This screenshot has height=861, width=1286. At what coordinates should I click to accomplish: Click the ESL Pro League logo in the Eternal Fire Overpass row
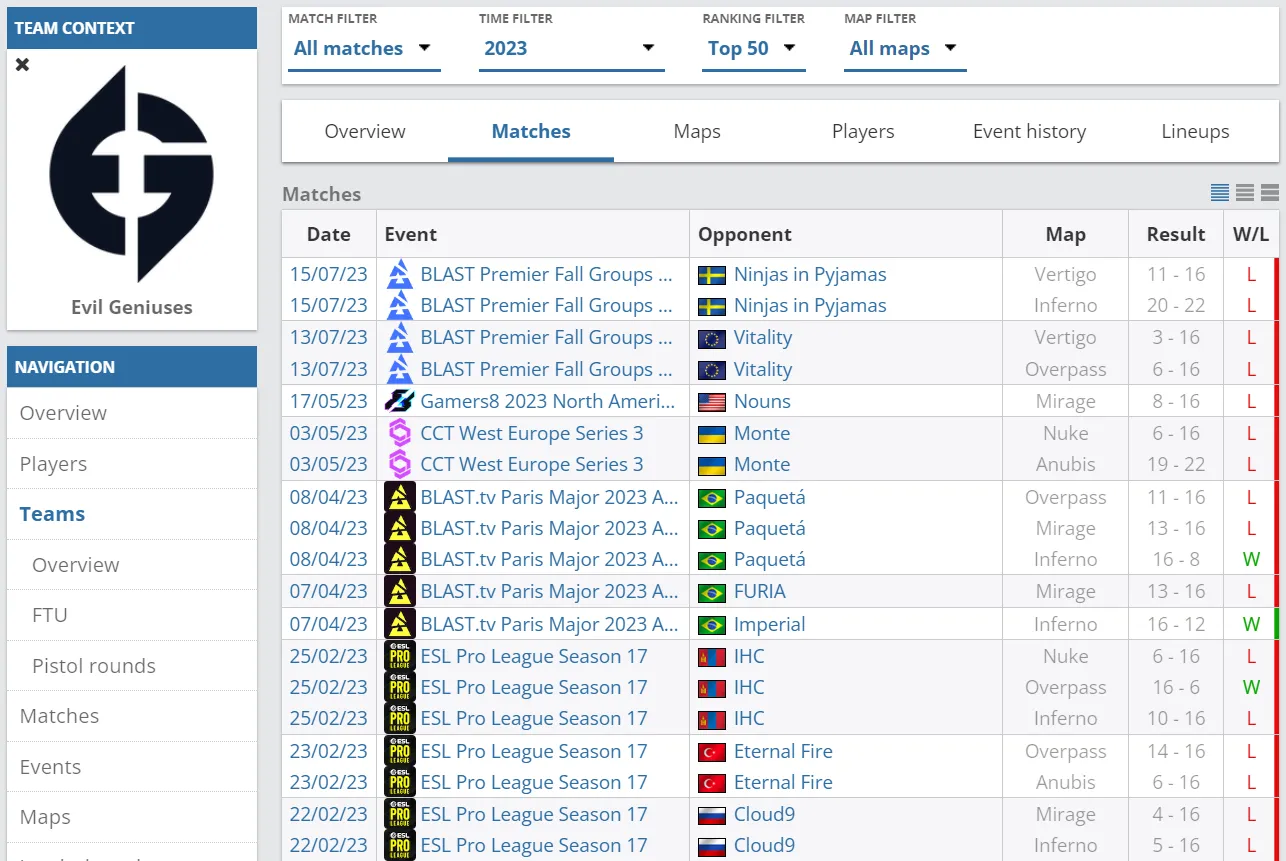click(400, 752)
